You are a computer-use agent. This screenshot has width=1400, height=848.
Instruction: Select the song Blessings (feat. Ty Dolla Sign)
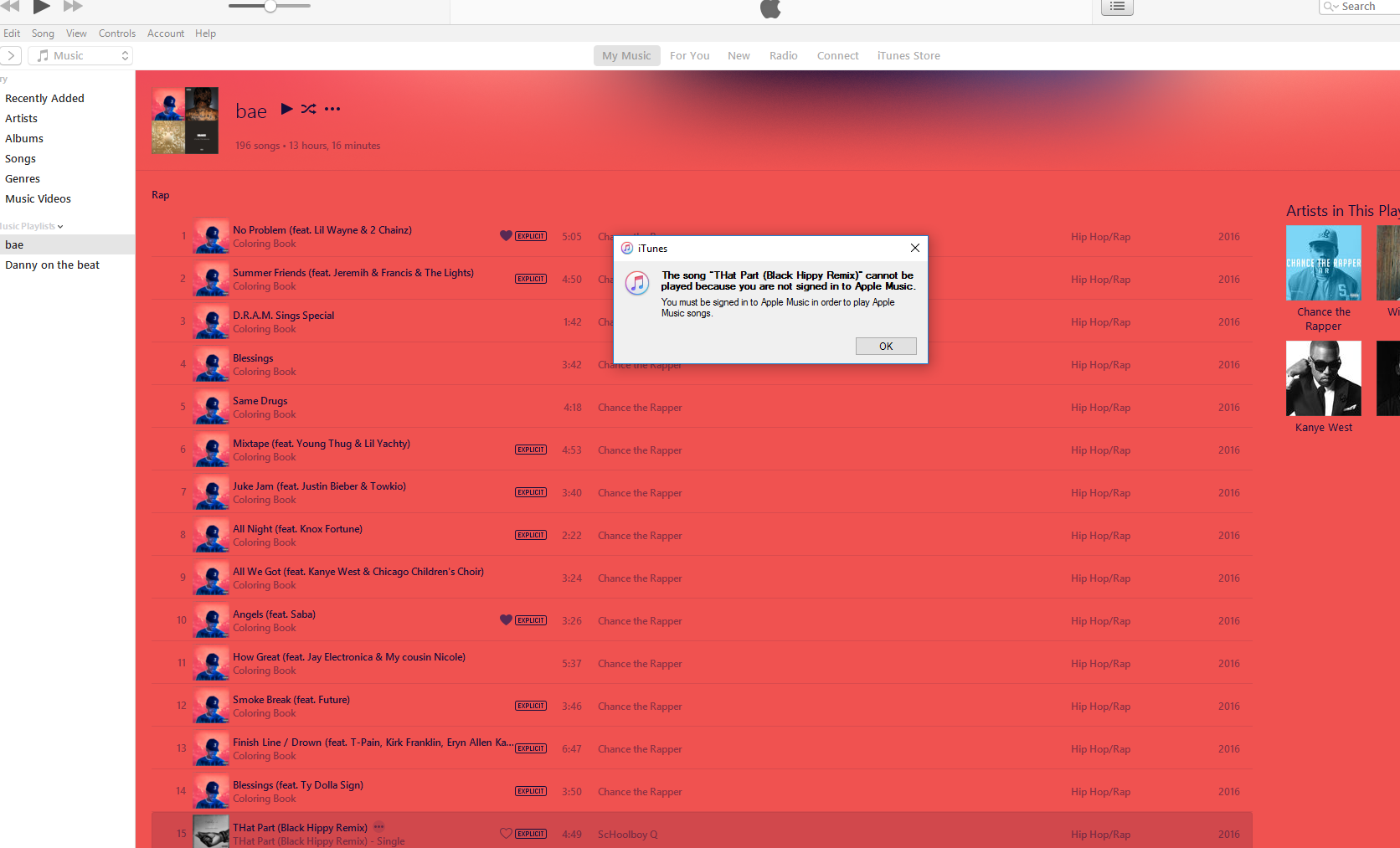tap(702, 791)
